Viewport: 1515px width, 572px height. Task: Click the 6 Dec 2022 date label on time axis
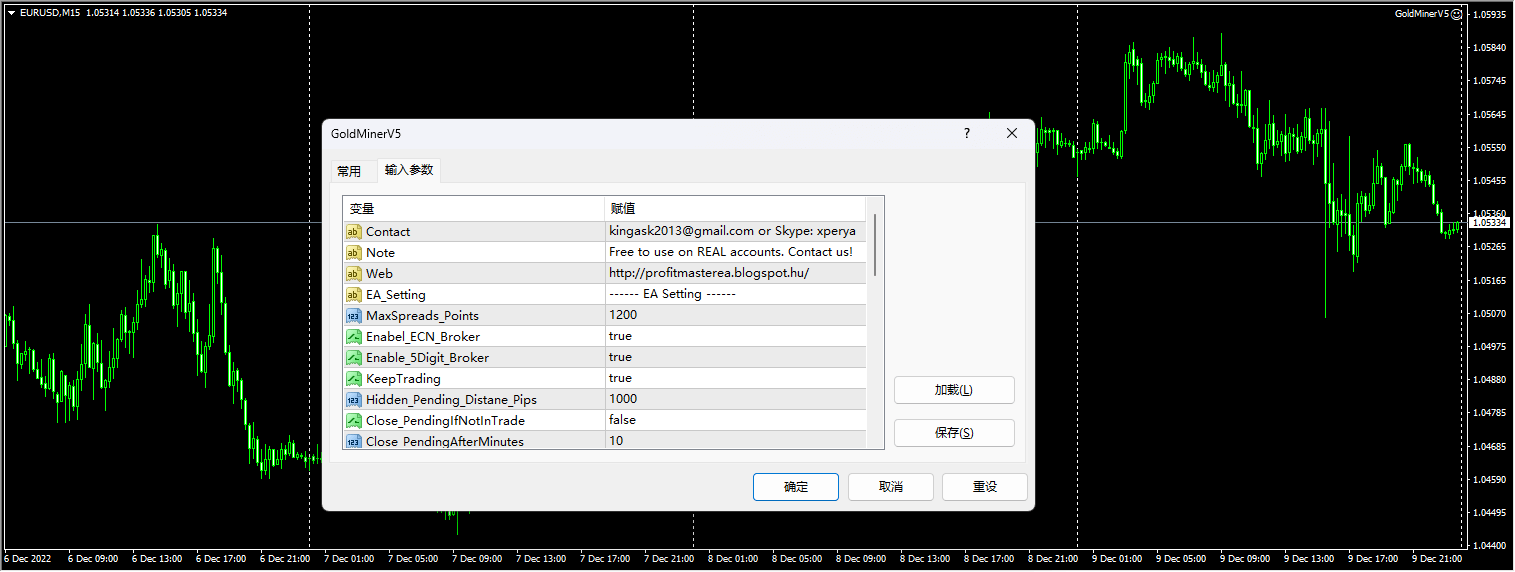(30, 559)
